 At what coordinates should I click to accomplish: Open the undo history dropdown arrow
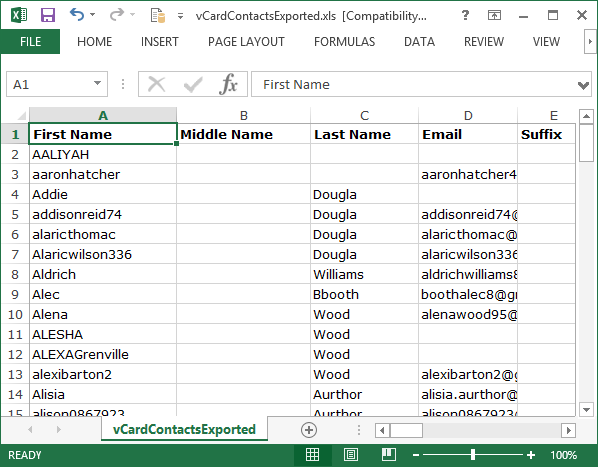pos(92,15)
